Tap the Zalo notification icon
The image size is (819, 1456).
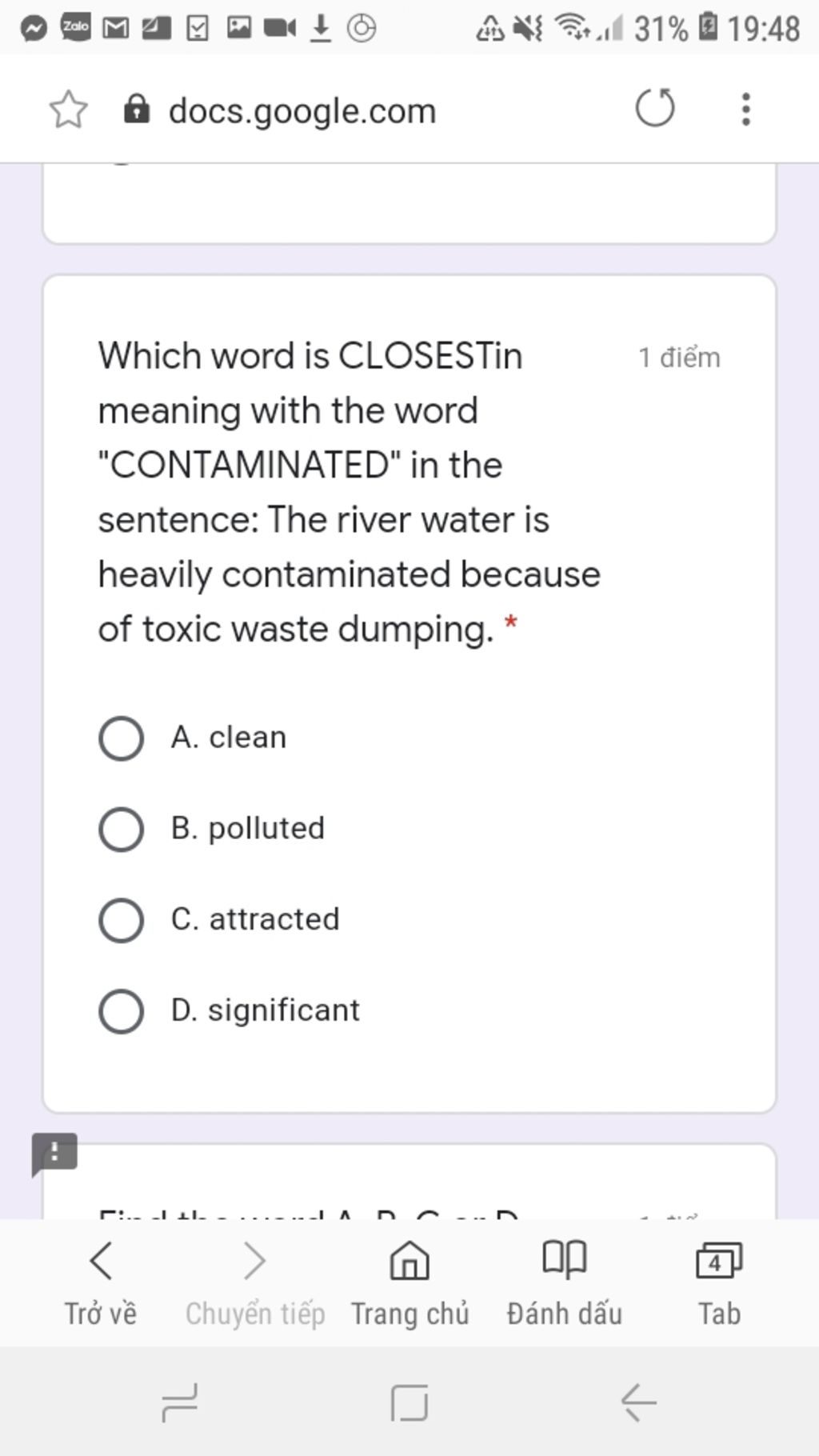tap(76, 28)
